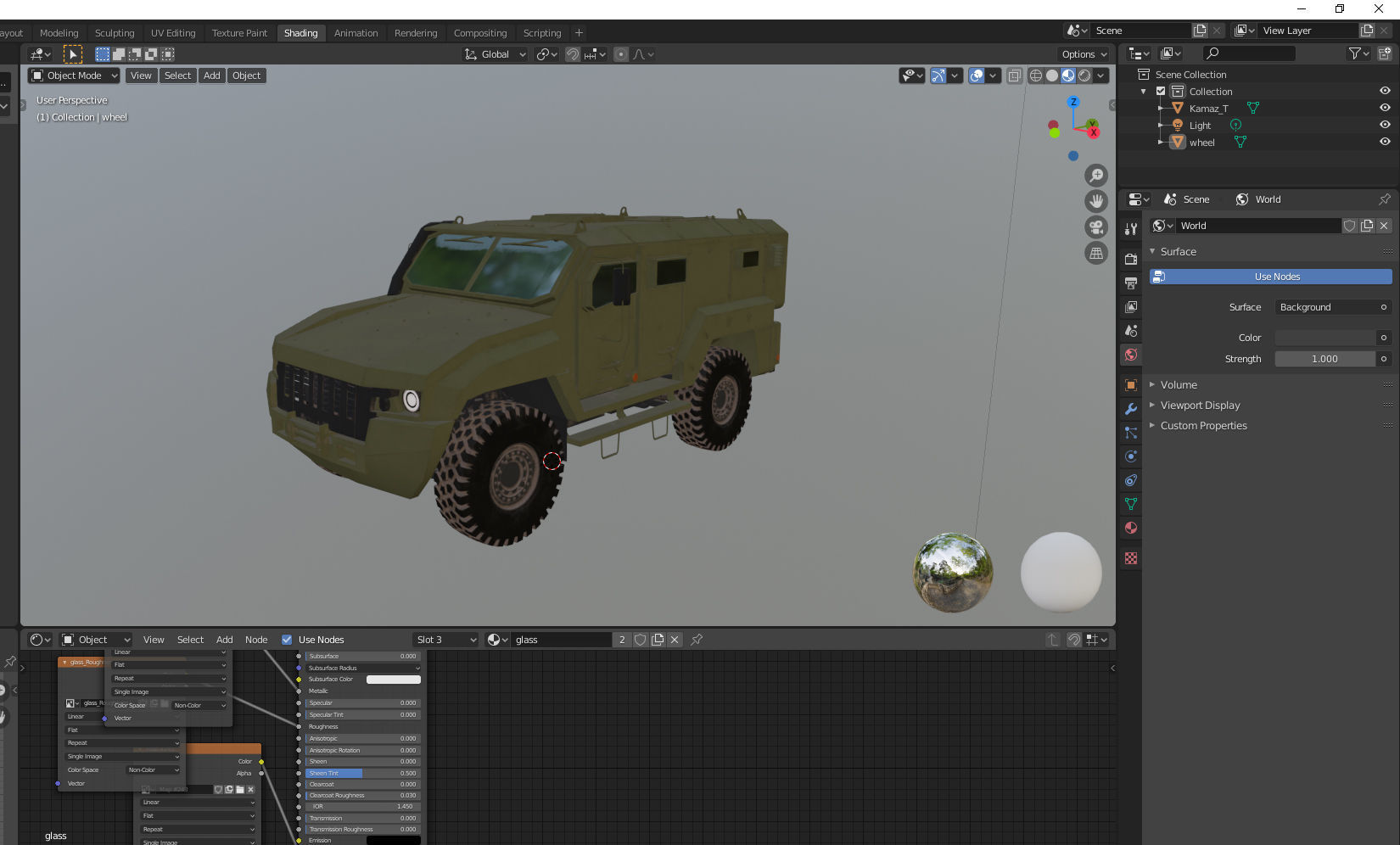This screenshot has height=845, width=1400.
Task: Expand the Volume panel
Action: [x=1179, y=385]
